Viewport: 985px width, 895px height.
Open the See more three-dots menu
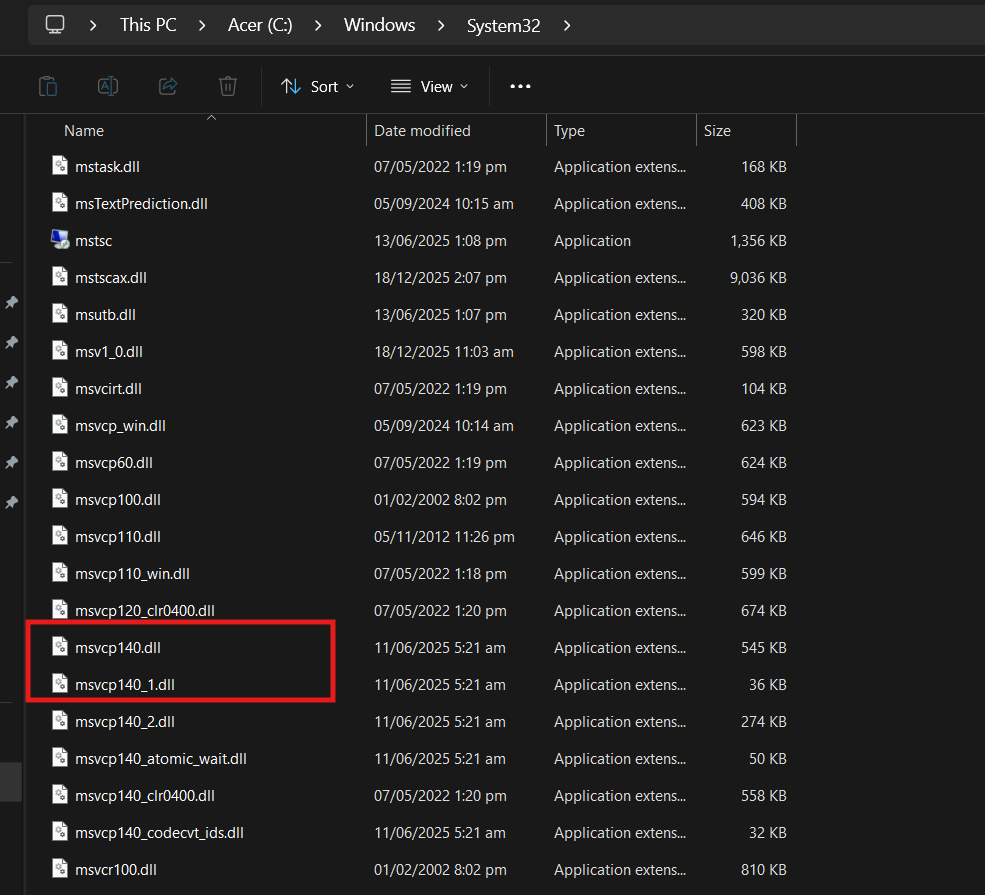(520, 86)
